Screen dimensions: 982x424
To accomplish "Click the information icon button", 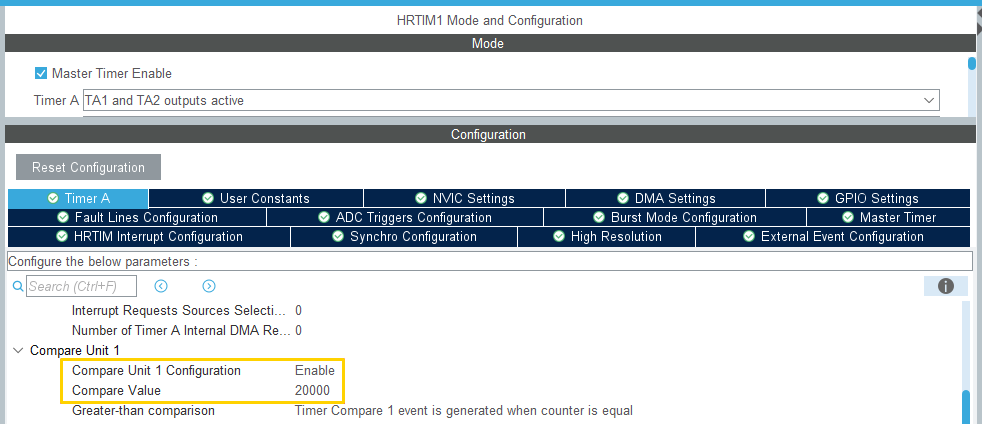I will (946, 286).
